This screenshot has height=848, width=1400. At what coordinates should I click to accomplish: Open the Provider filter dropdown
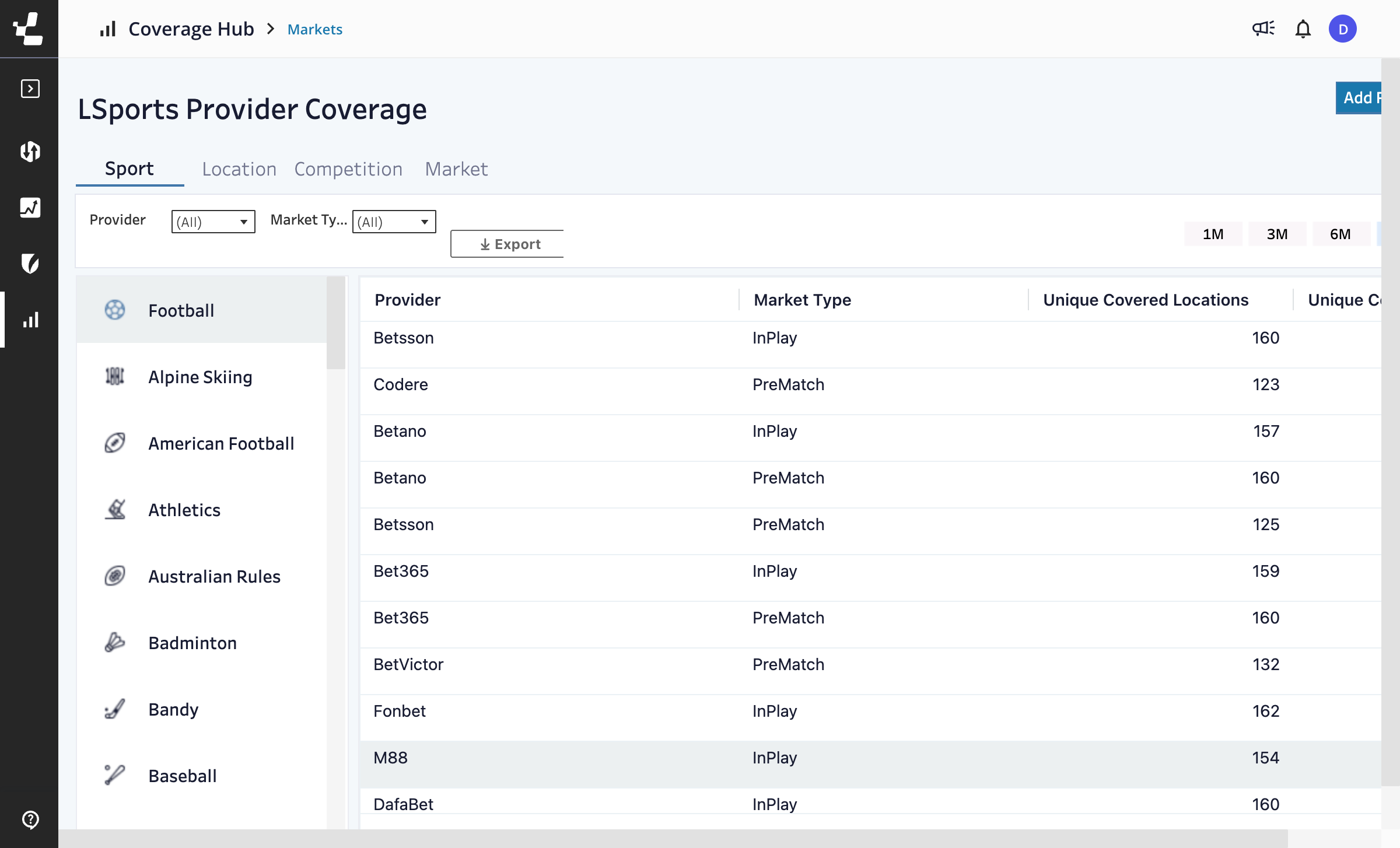213,222
